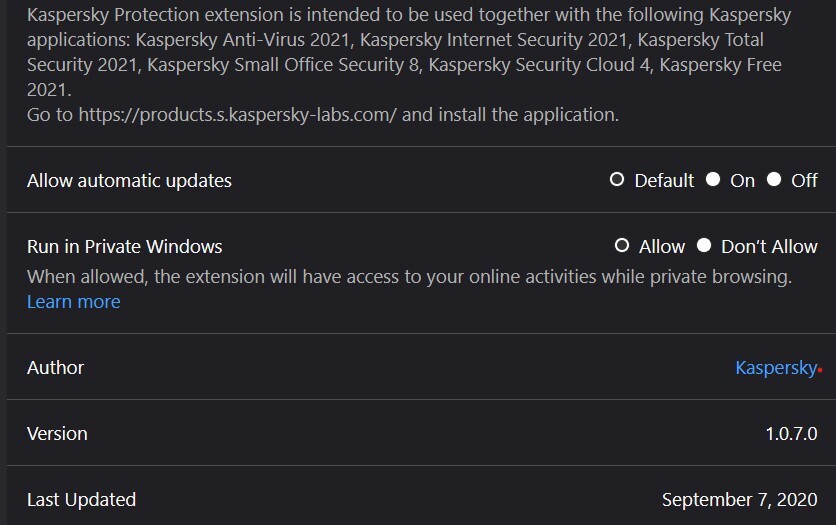The height and width of the screenshot is (525, 836).
Task: Click the private browsing access description text
Action: [409, 276]
